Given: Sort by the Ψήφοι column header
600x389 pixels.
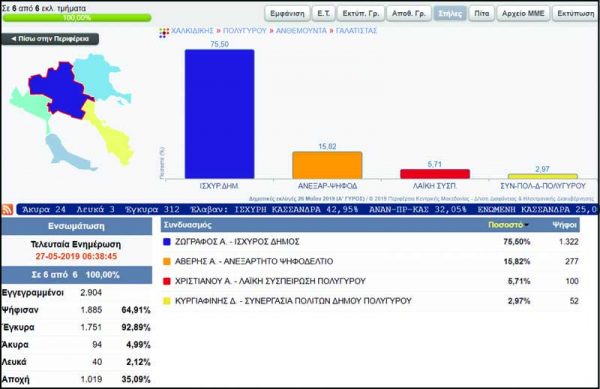Looking at the screenshot, I should pos(564,225).
